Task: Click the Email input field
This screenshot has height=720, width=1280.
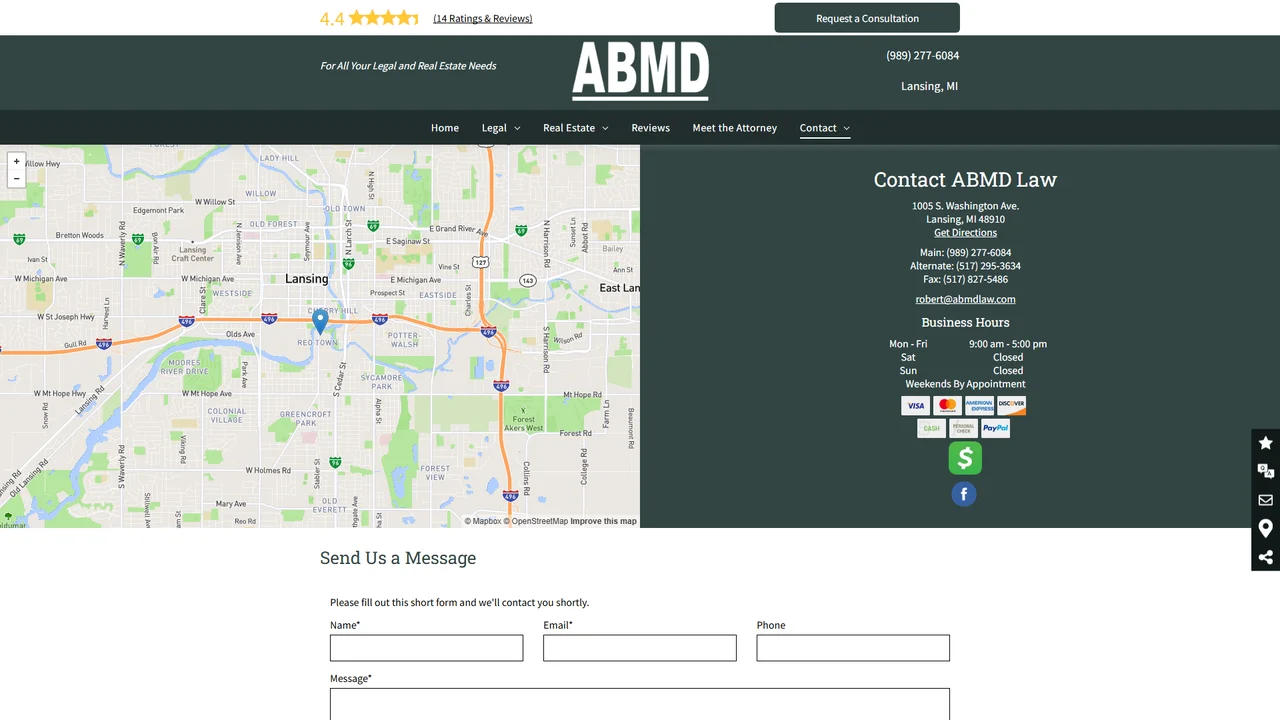Action: pos(640,648)
